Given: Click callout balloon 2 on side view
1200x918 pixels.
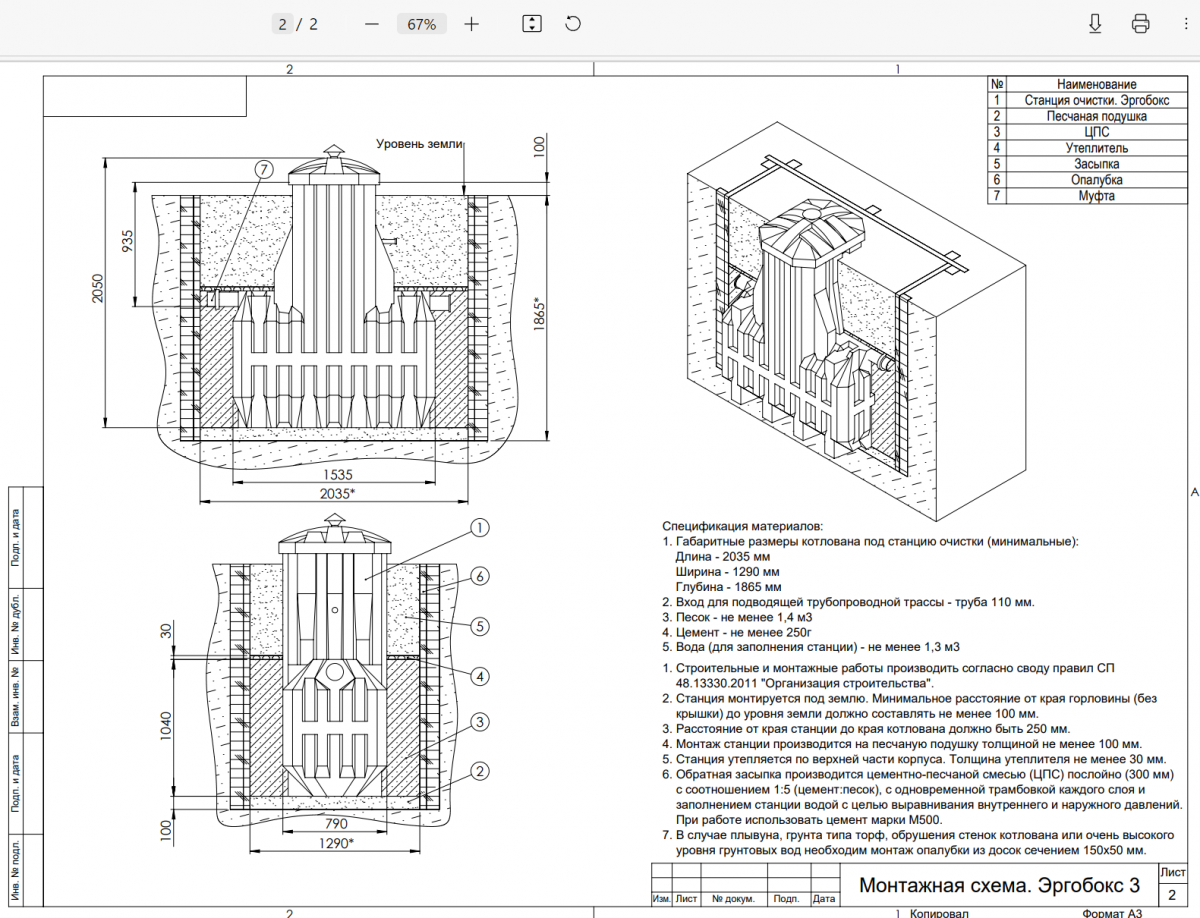Looking at the screenshot, I should click(480, 771).
